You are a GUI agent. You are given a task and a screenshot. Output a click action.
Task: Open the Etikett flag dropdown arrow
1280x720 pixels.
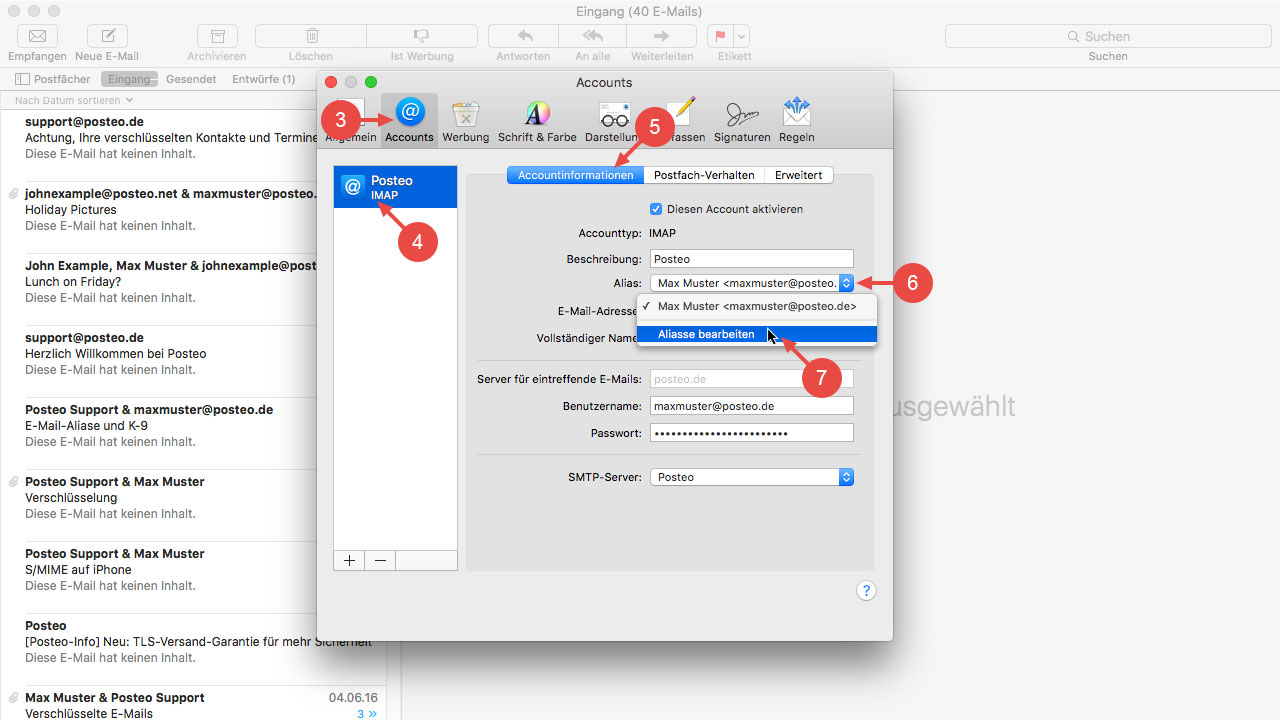pos(741,36)
